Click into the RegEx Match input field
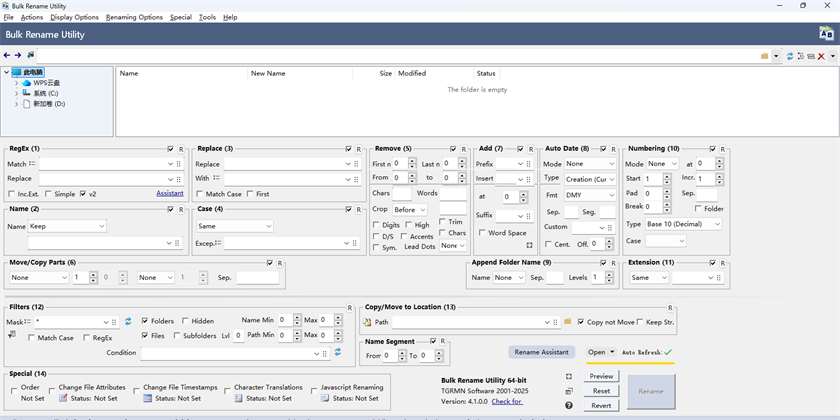This screenshot has width=840, height=420. (102, 164)
